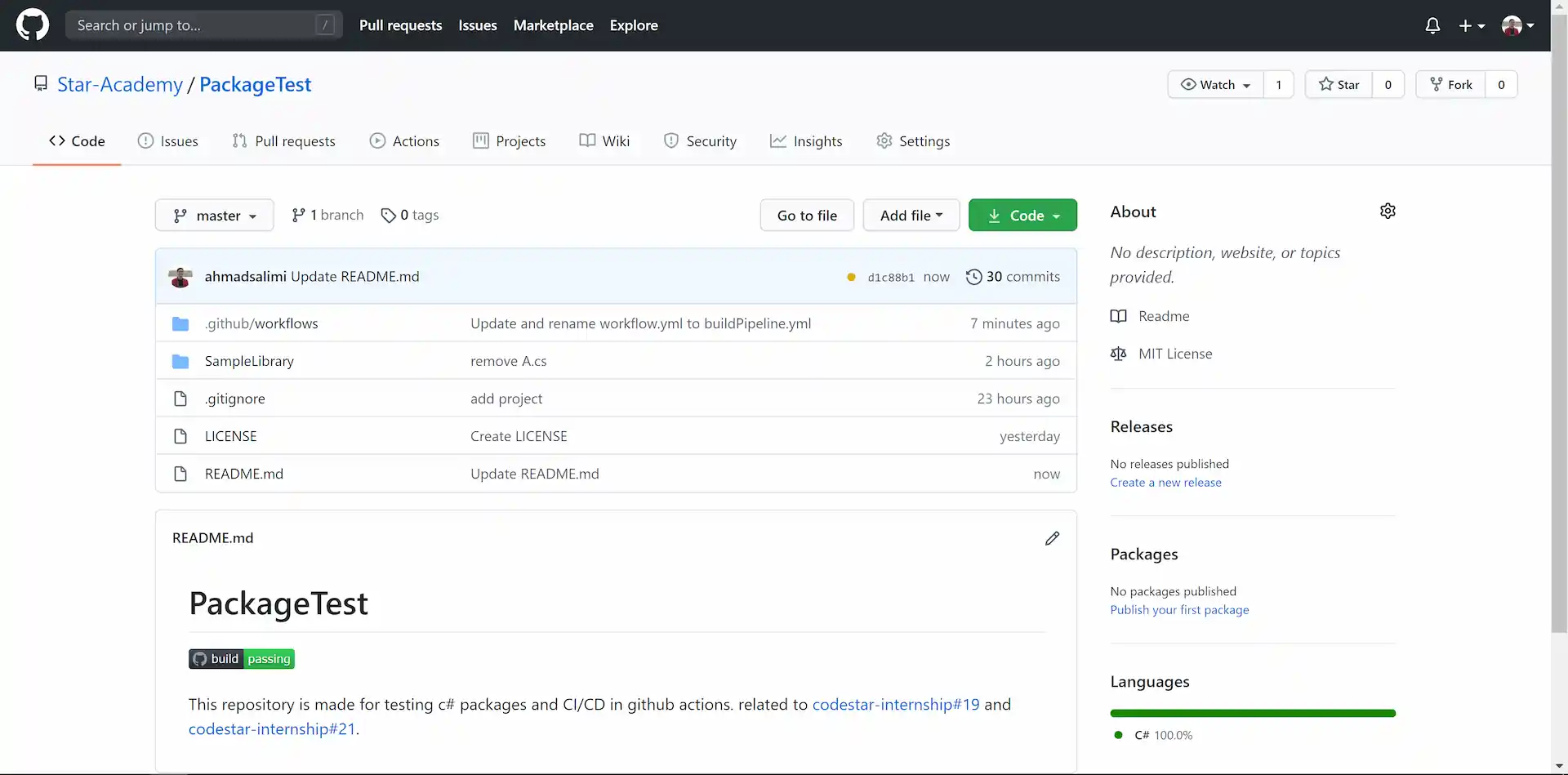Open the .gitignore file
This screenshot has height=775, width=1568.
coord(234,399)
